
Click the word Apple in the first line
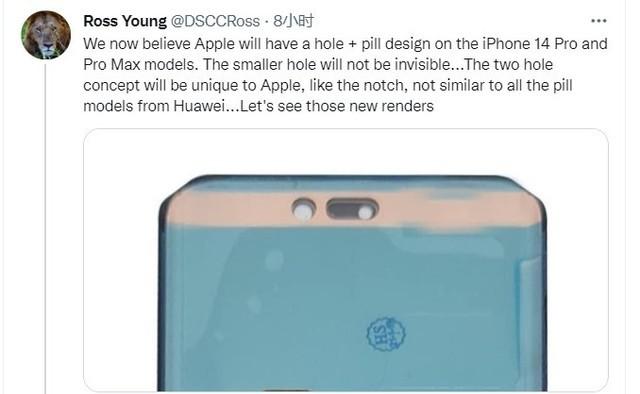tap(215, 44)
